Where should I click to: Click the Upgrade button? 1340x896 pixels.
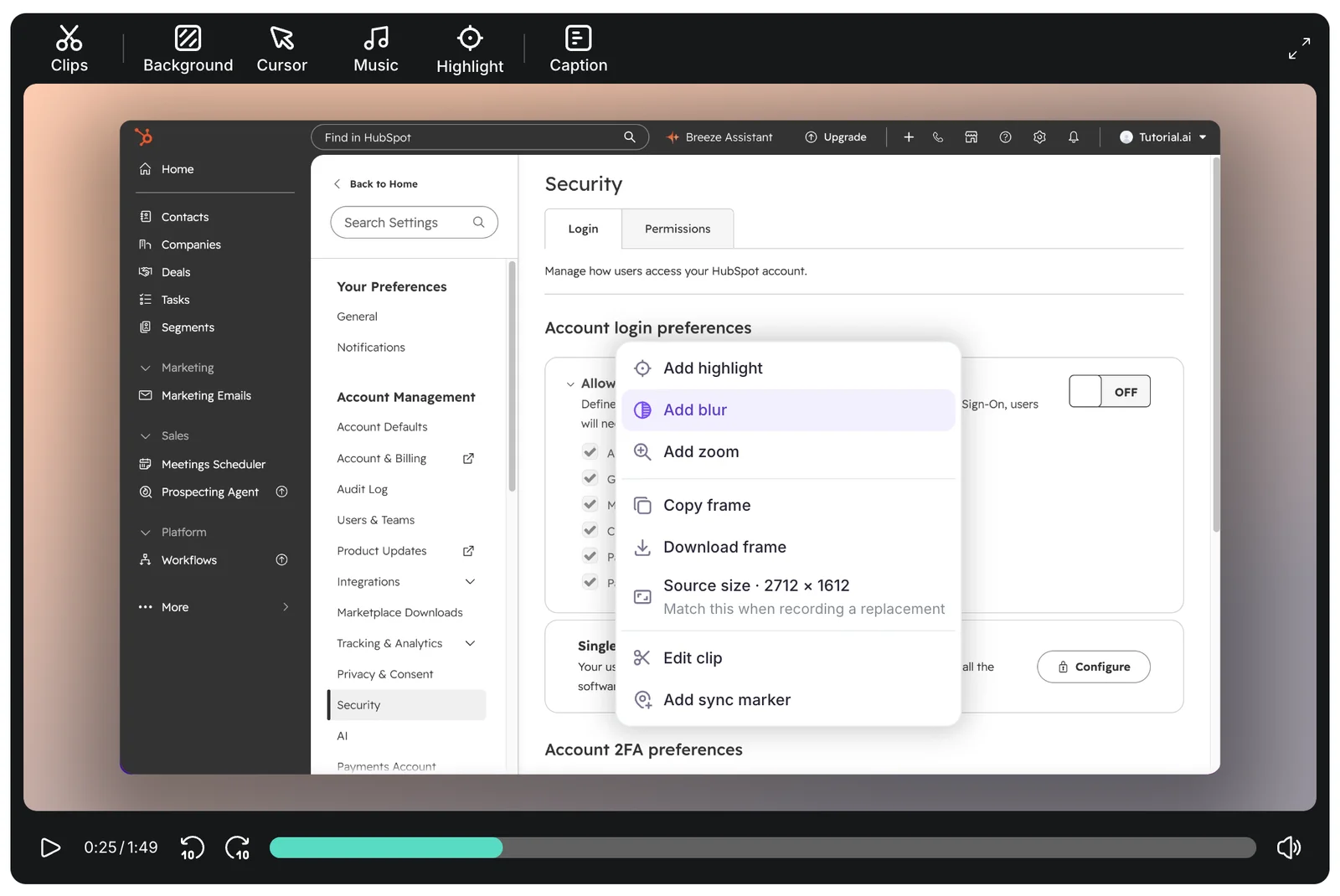pos(836,137)
